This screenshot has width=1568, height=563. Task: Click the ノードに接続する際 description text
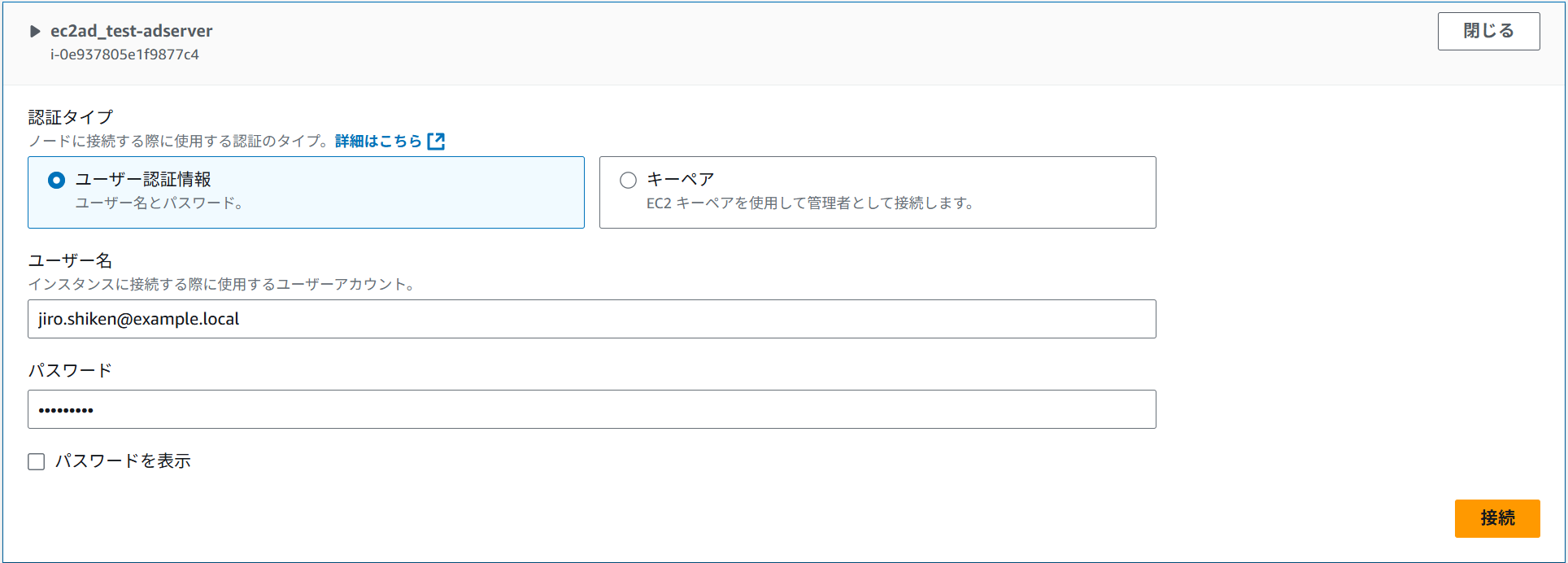tap(179, 142)
